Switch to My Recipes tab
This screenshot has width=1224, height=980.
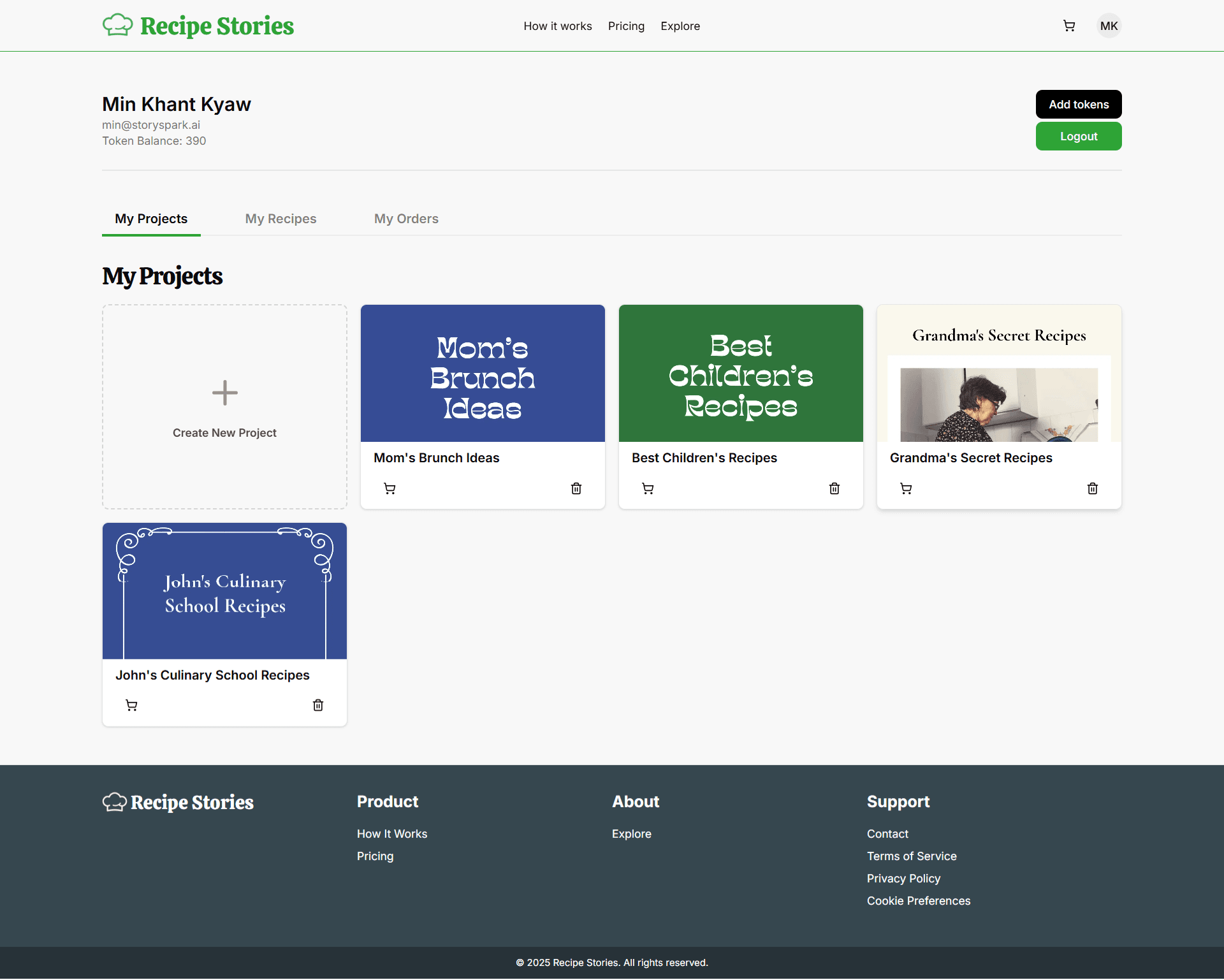pyautogui.click(x=280, y=219)
